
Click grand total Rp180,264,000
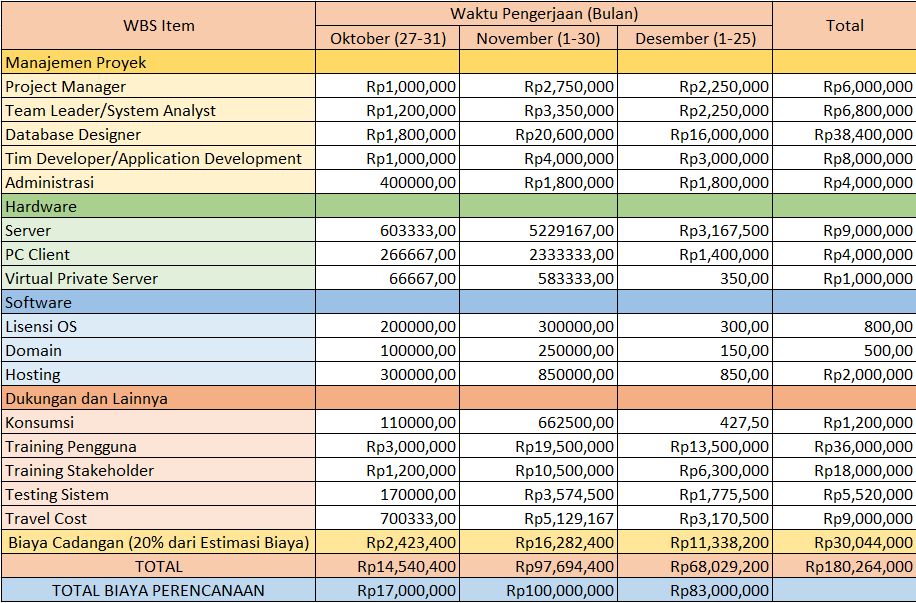(844, 565)
